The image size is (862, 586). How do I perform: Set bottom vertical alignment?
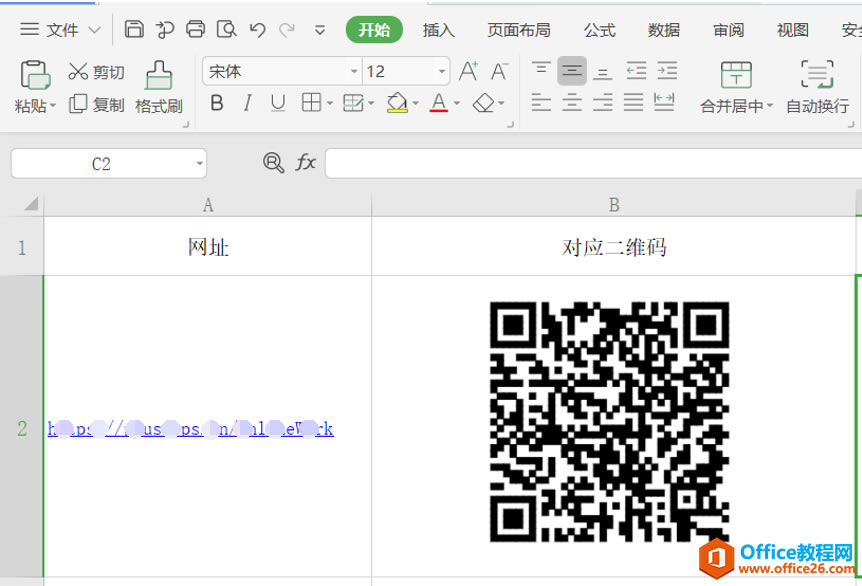[603, 72]
